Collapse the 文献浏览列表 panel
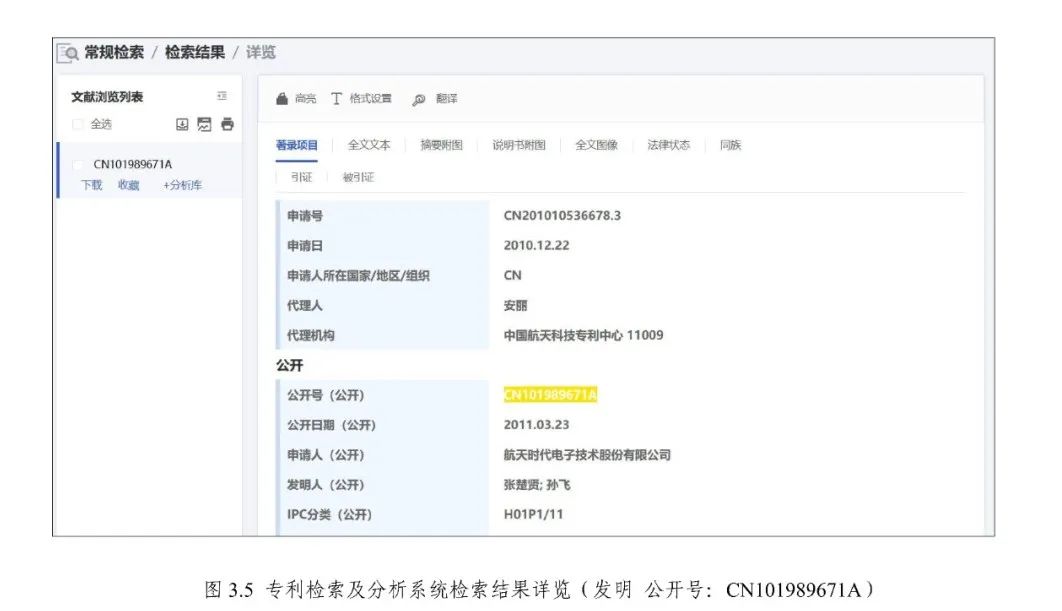This screenshot has height=611, width=1062. [x=222, y=97]
